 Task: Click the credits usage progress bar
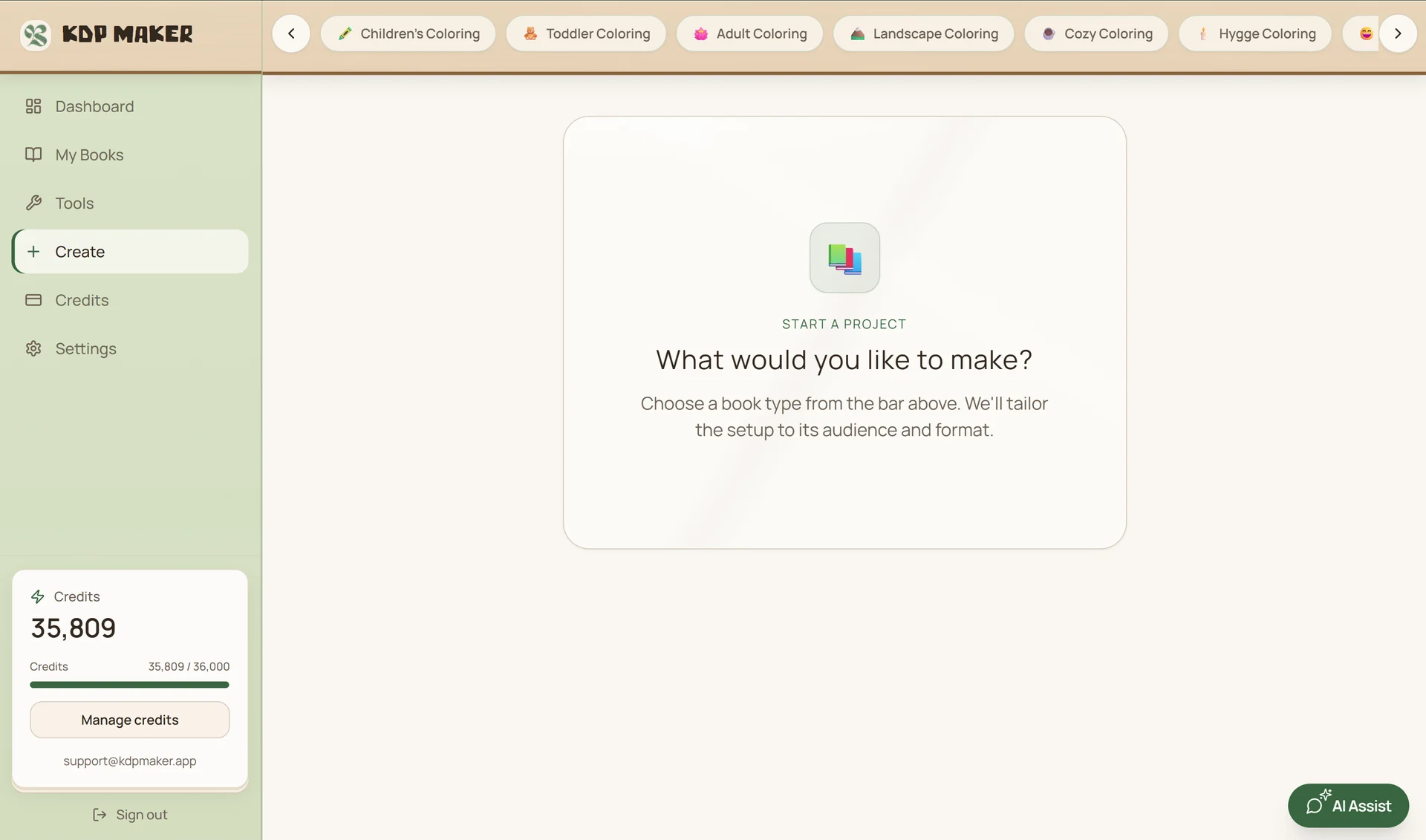129,685
